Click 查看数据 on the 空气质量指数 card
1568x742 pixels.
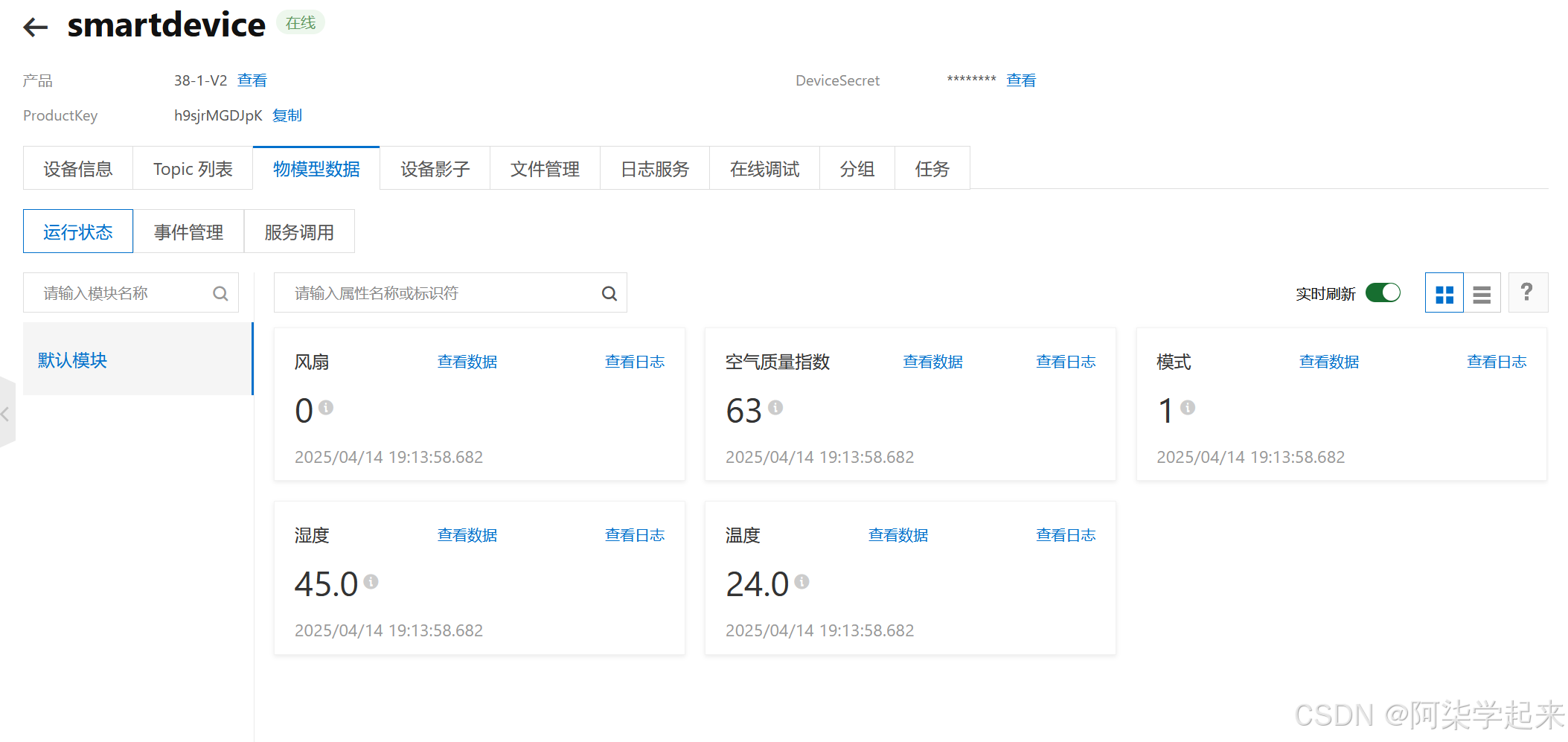(933, 362)
